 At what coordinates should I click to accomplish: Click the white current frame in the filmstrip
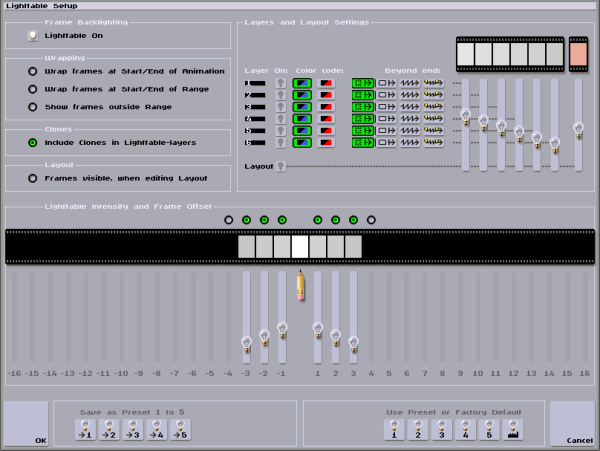click(300, 247)
